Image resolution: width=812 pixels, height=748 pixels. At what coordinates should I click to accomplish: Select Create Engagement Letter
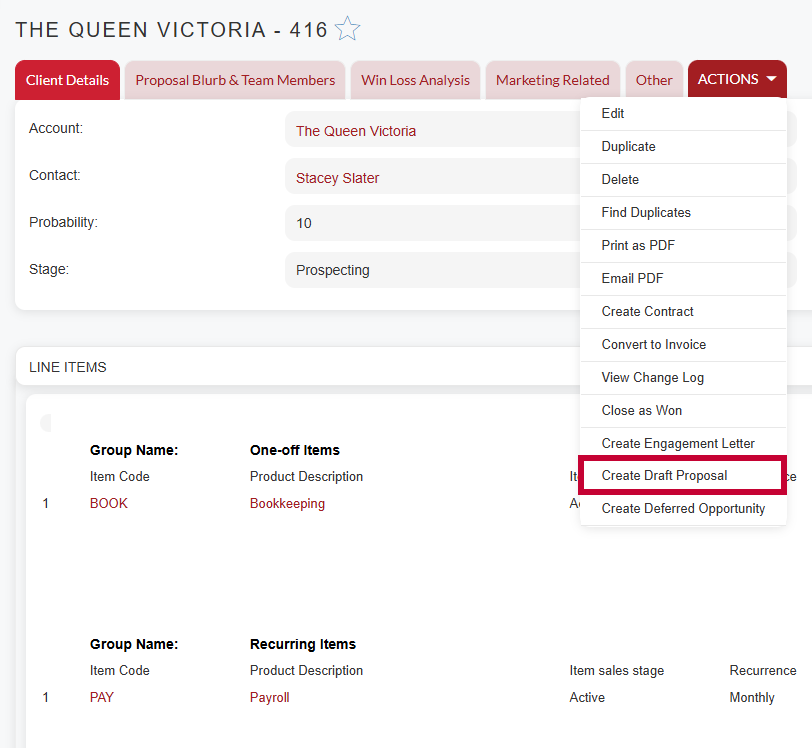point(683,443)
